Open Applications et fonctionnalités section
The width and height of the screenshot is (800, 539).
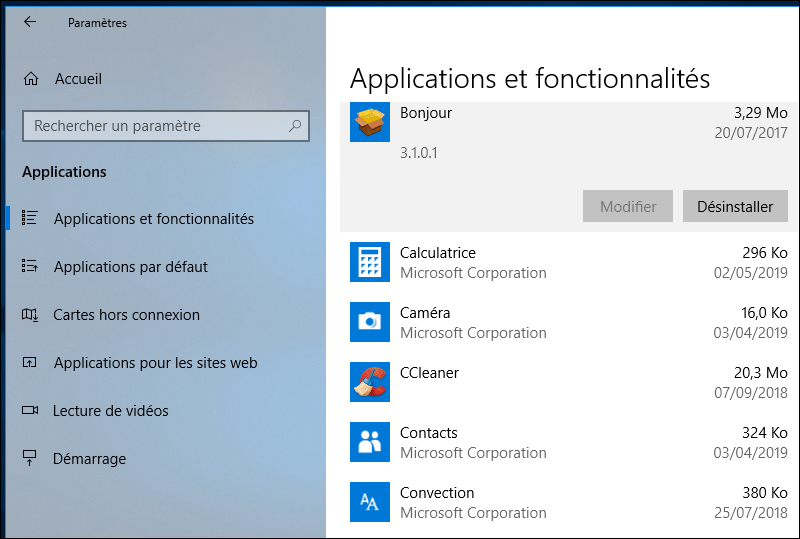(x=153, y=219)
